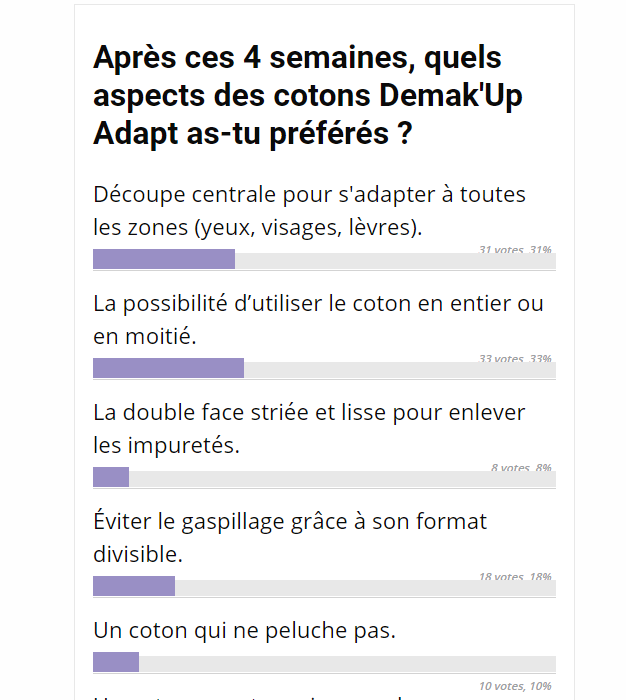Click purple filled part of the 10% result bar

[116, 662]
